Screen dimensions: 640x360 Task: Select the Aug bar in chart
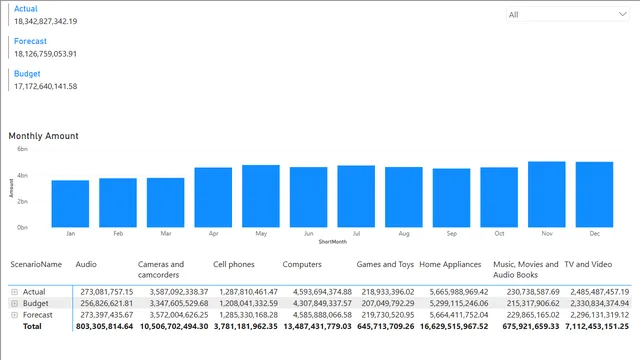coord(404,197)
